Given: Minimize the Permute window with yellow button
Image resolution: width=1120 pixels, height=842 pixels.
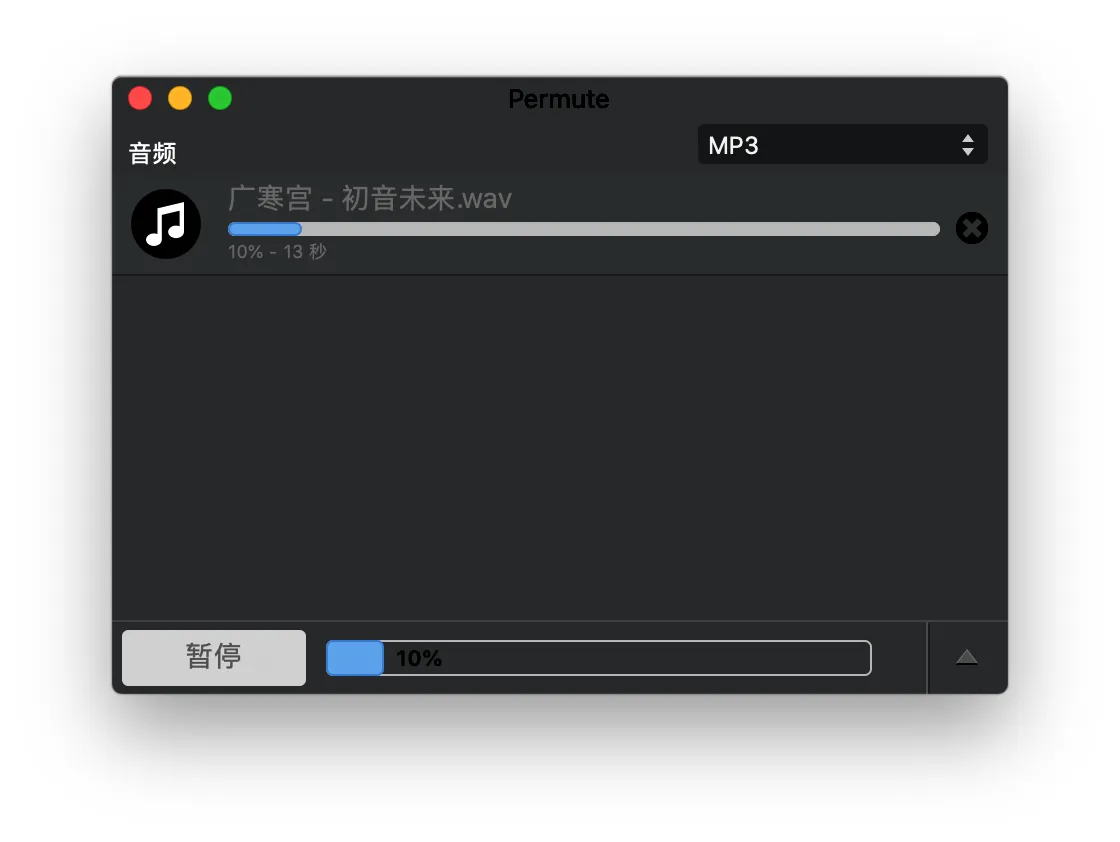Looking at the screenshot, I should click(x=180, y=98).
